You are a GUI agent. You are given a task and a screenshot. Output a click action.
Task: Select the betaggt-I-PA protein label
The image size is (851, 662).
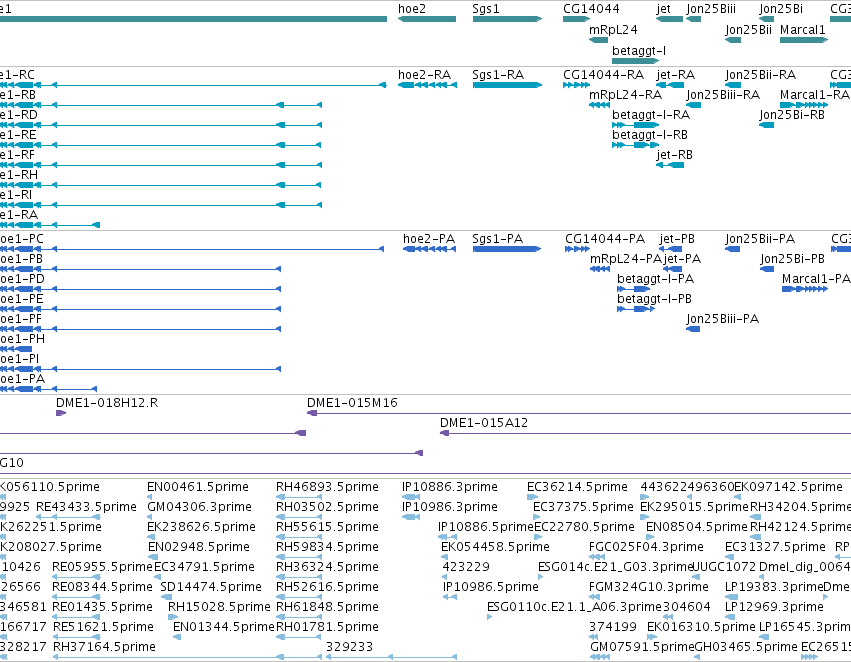(x=656, y=279)
